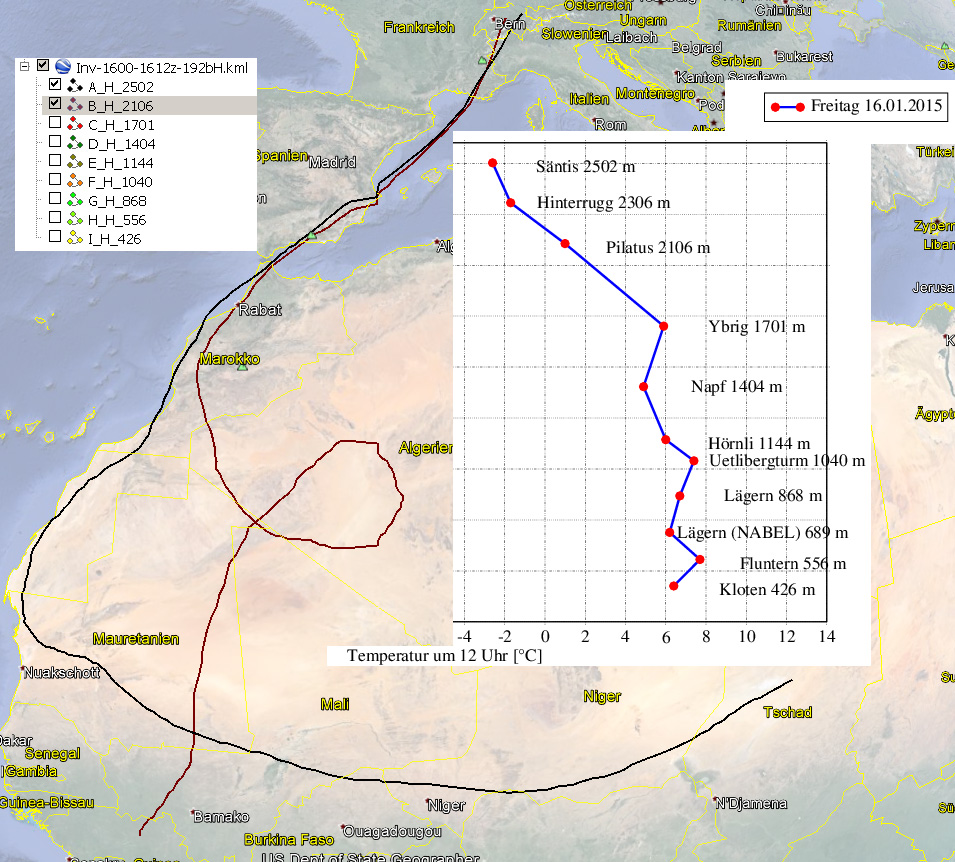Click the green triangle marker in southern France

tap(482, 60)
